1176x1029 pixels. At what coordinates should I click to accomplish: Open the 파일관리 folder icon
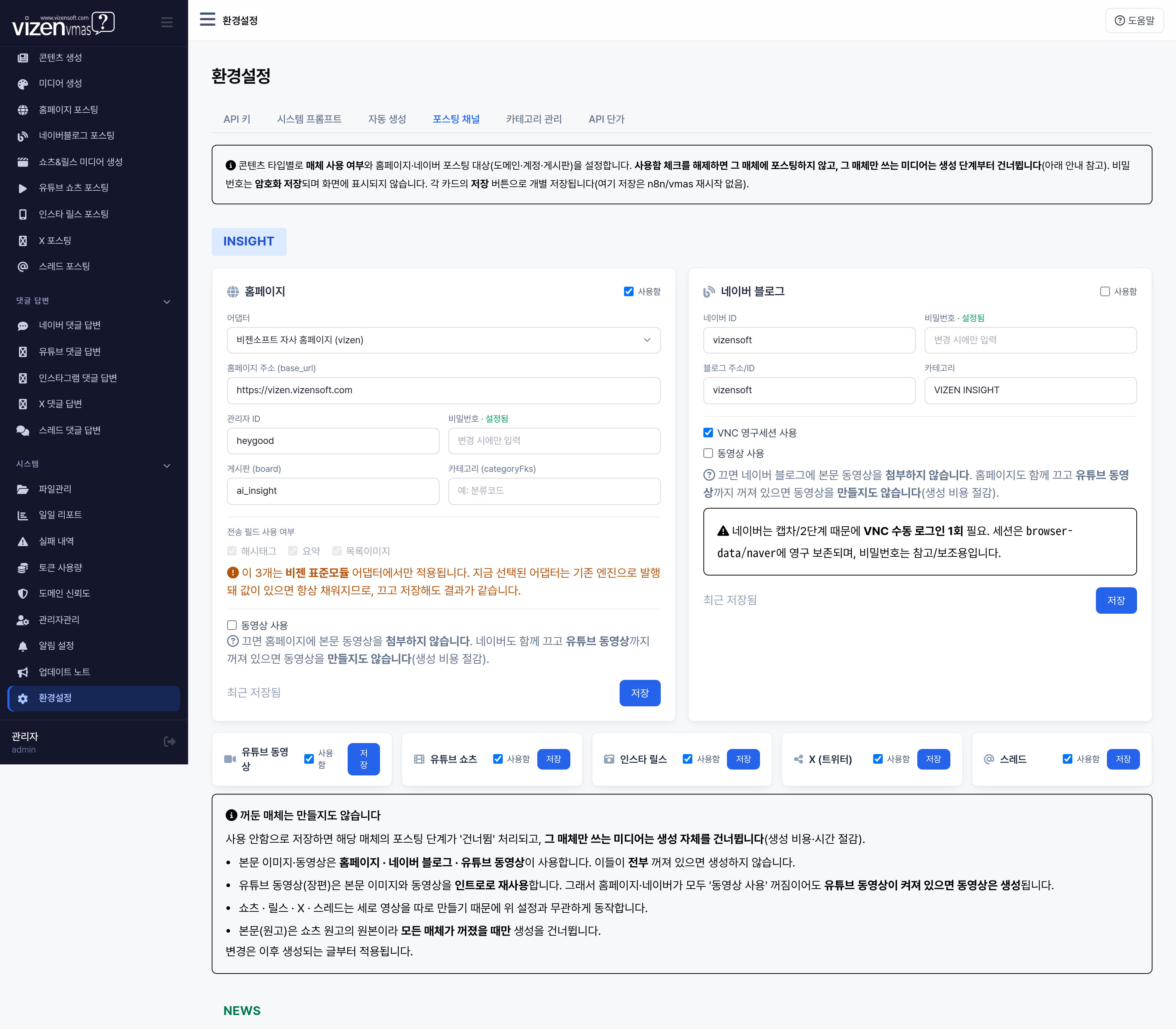click(x=23, y=489)
